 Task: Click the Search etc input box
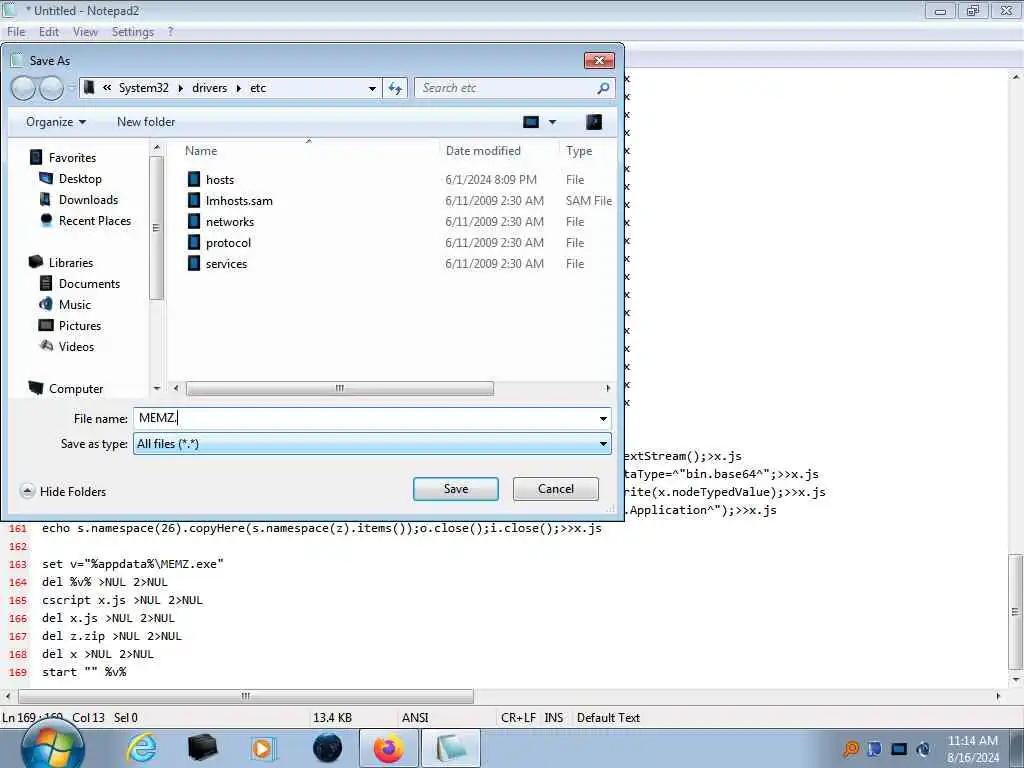point(506,88)
